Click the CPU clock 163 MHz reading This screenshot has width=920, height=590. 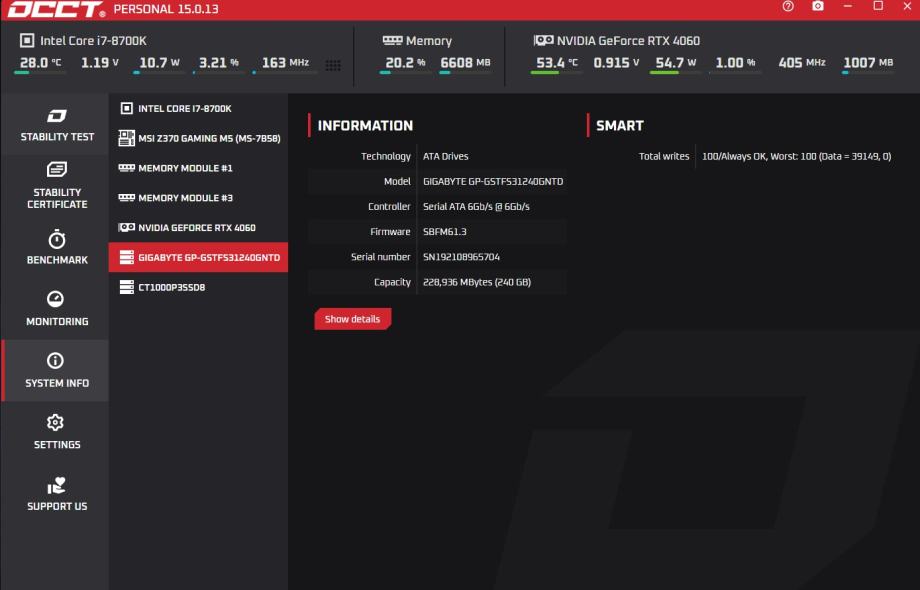[285, 63]
